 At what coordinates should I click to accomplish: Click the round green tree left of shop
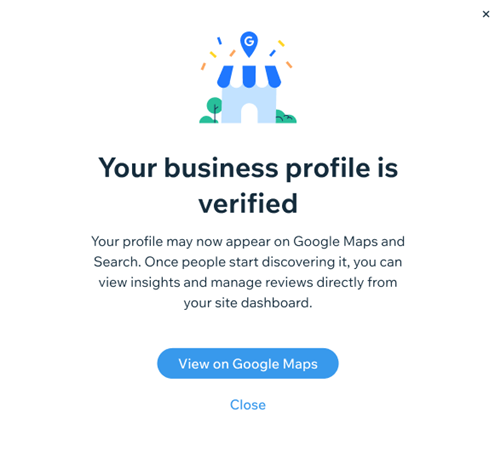coord(214,105)
